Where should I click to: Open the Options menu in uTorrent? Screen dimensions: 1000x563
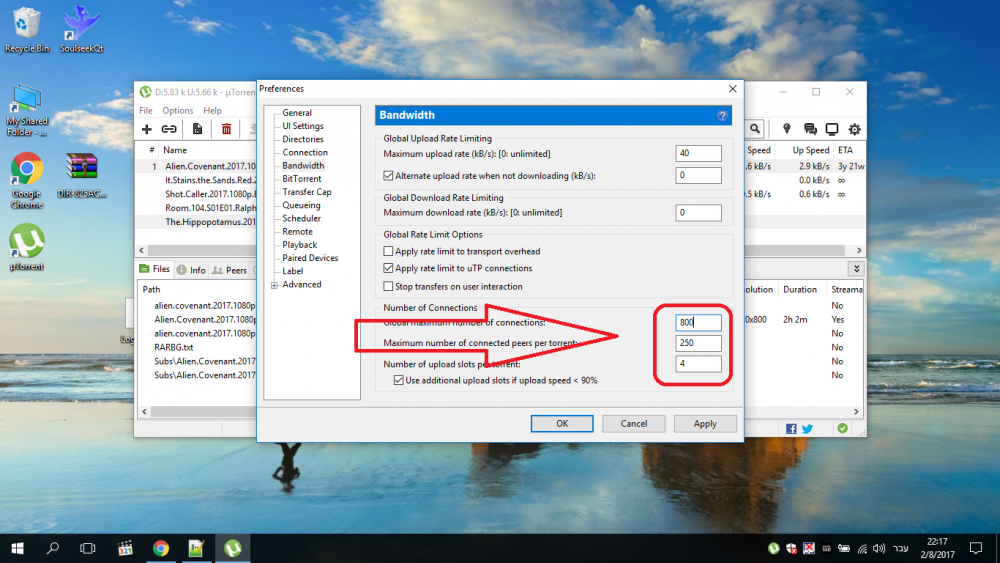click(x=177, y=110)
